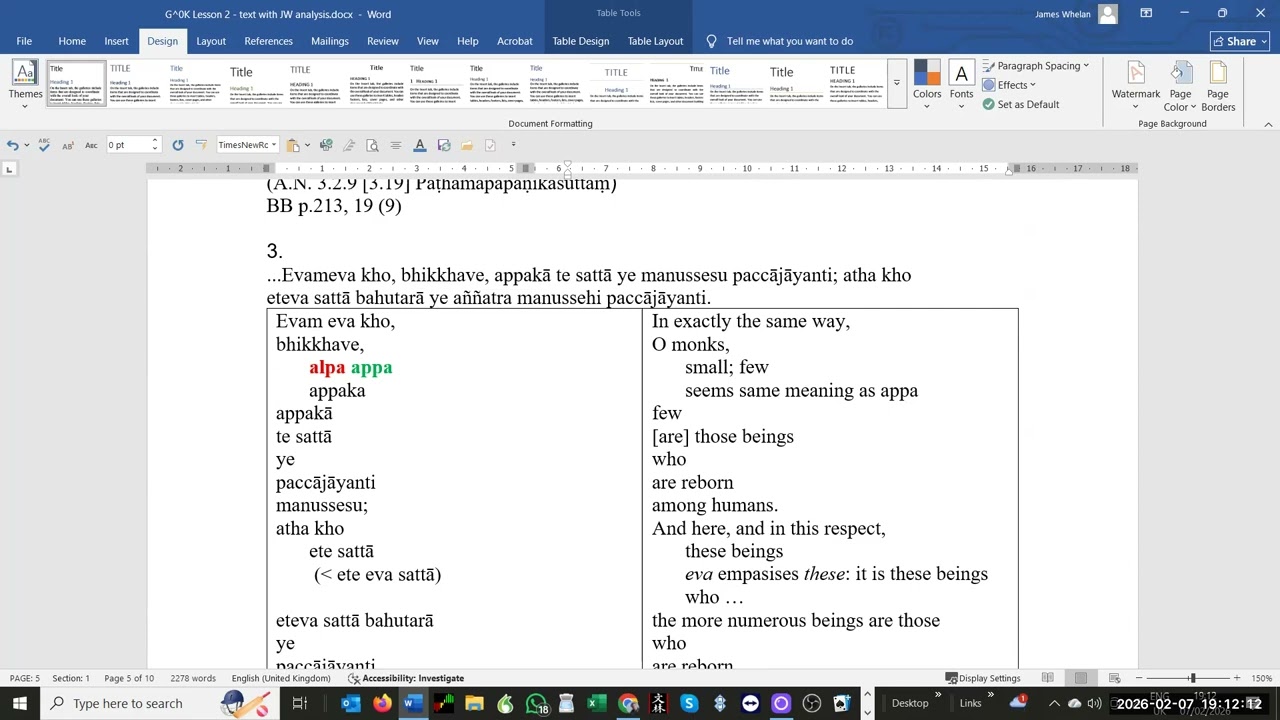
Task: Open Skype from the taskbar
Action: click(689, 703)
